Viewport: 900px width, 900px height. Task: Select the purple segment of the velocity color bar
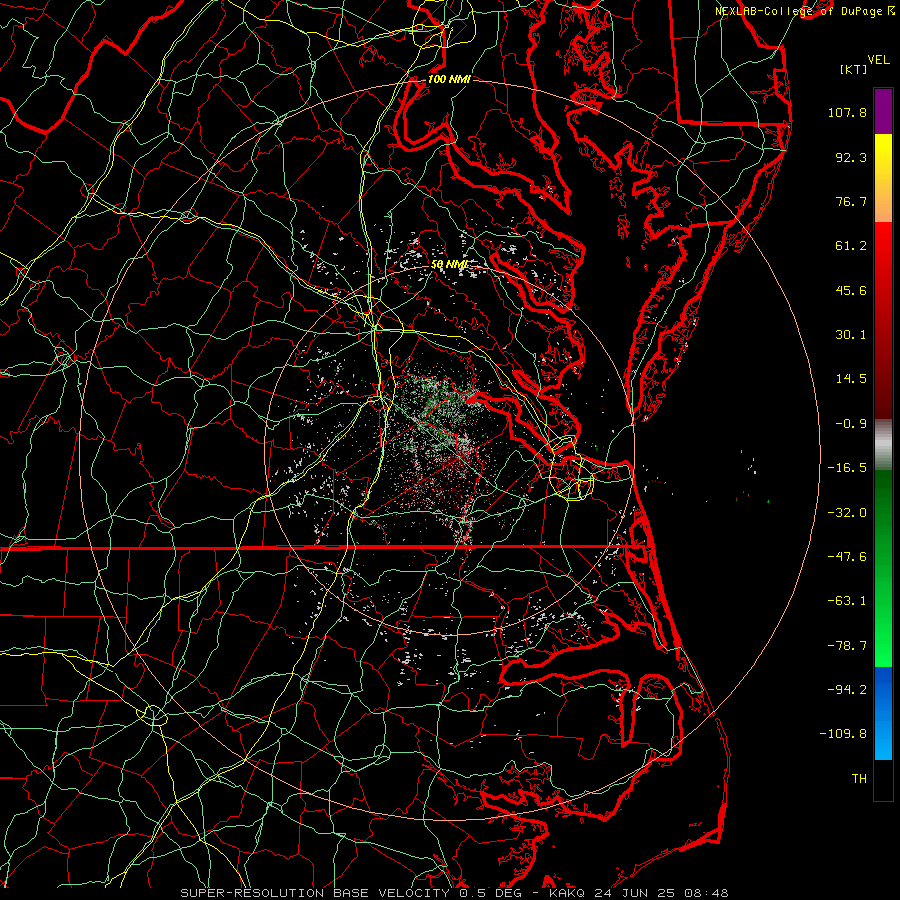pos(883,111)
